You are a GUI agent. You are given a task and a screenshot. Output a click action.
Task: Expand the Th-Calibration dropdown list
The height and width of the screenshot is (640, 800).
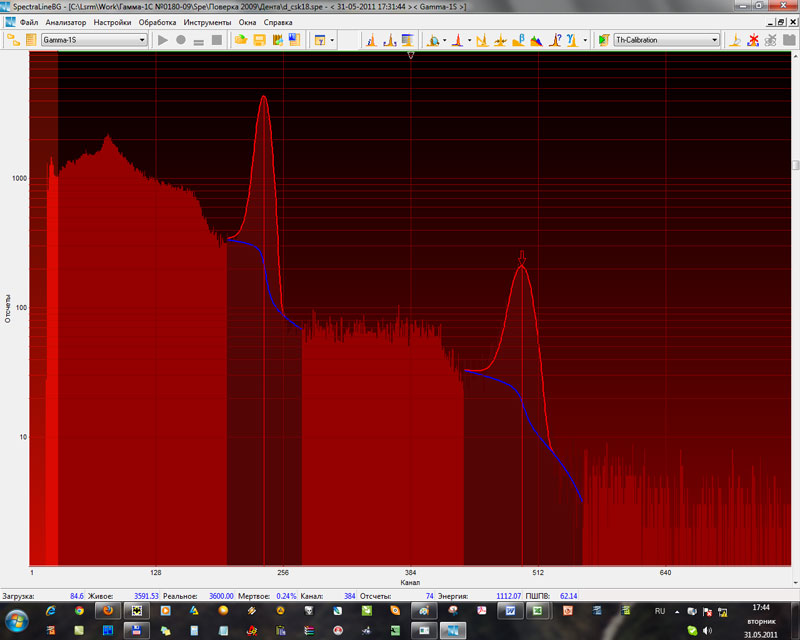(714, 40)
